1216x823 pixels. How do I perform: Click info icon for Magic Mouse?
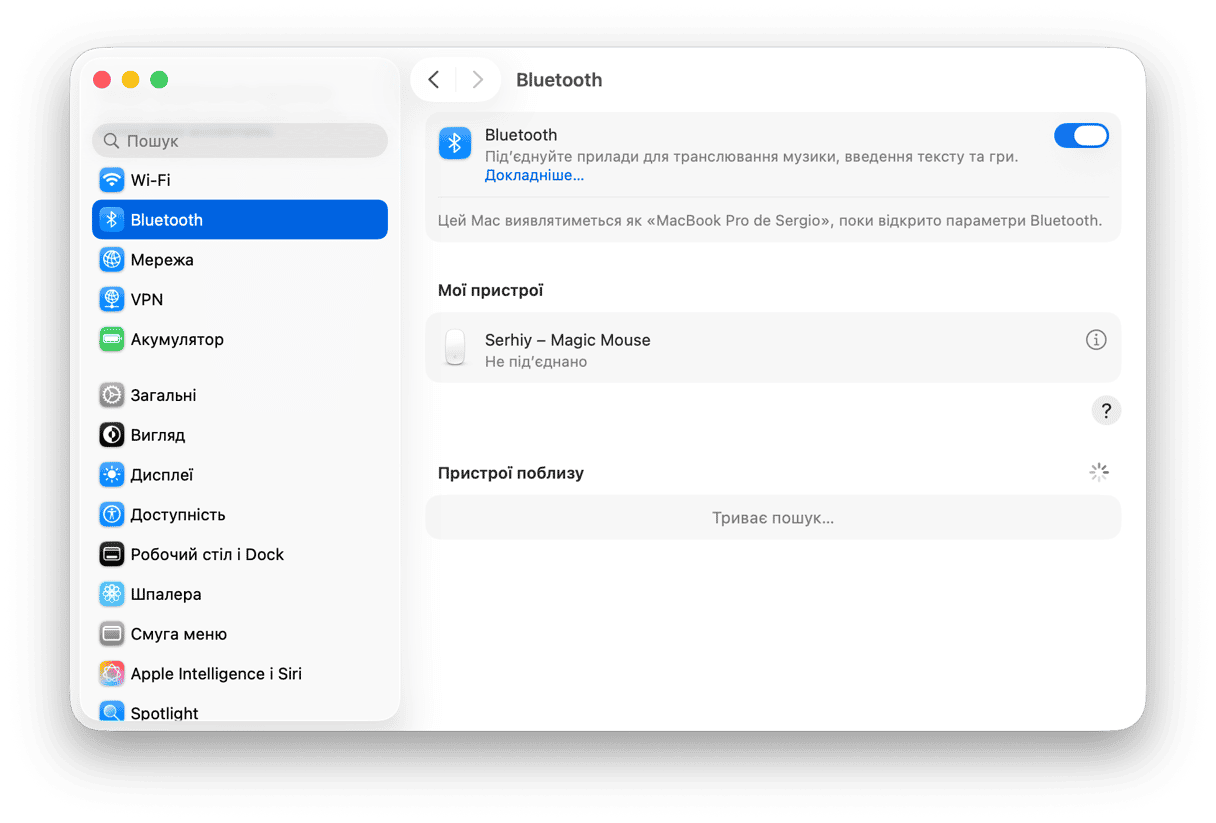click(x=1096, y=340)
